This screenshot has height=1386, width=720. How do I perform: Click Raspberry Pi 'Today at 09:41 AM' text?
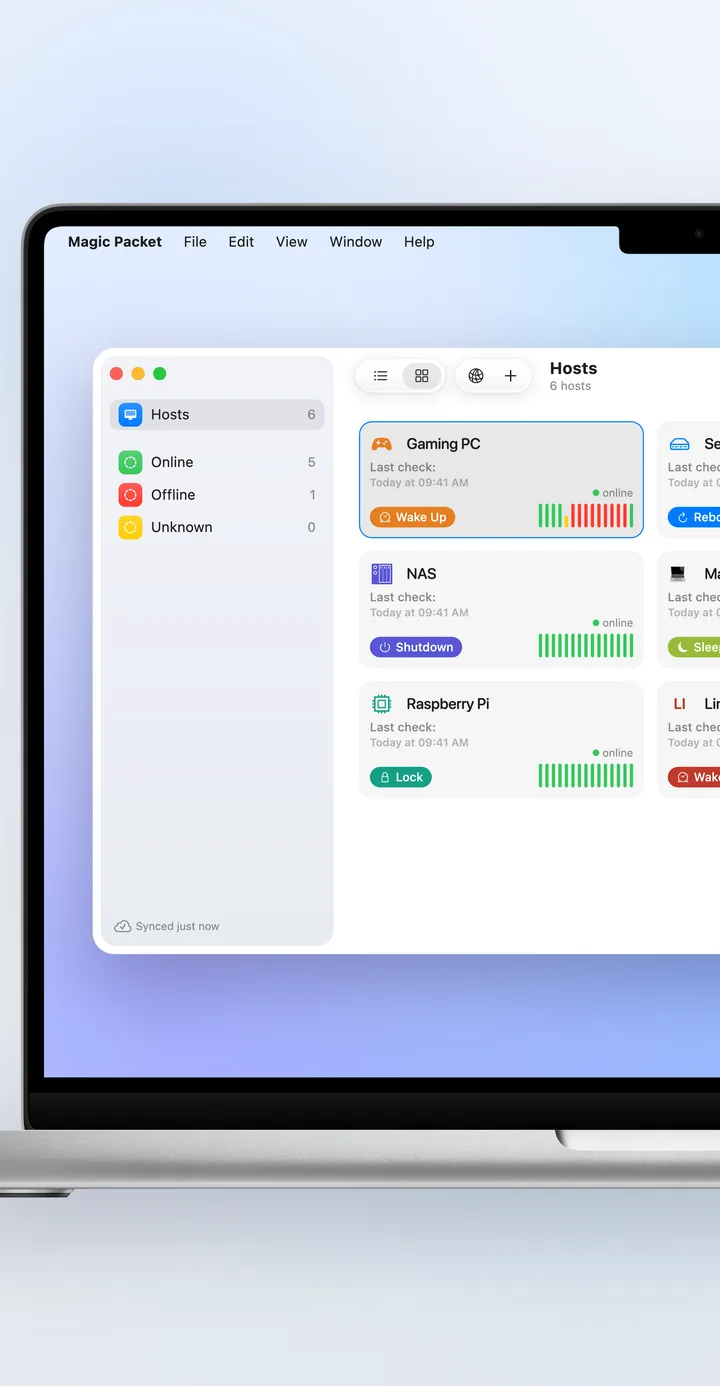(419, 743)
